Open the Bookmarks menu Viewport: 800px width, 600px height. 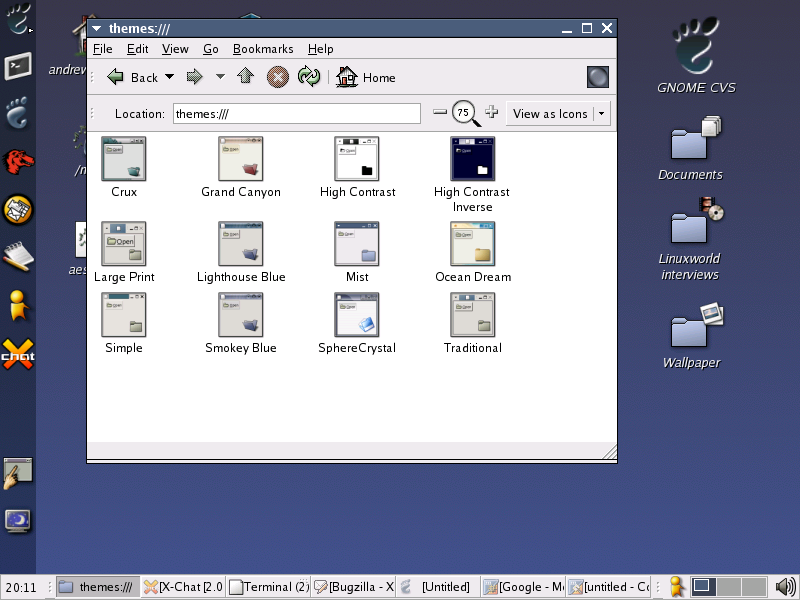(263, 49)
